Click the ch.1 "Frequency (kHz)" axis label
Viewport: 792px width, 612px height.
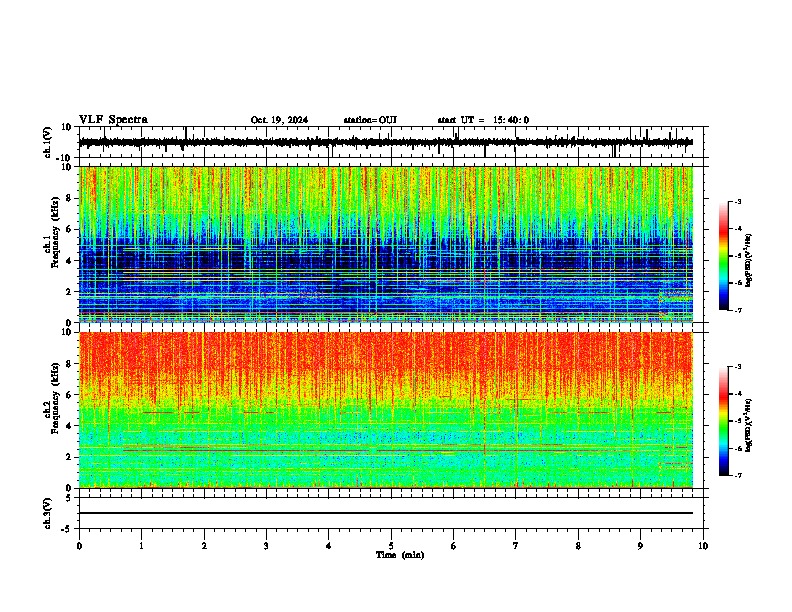point(56,233)
